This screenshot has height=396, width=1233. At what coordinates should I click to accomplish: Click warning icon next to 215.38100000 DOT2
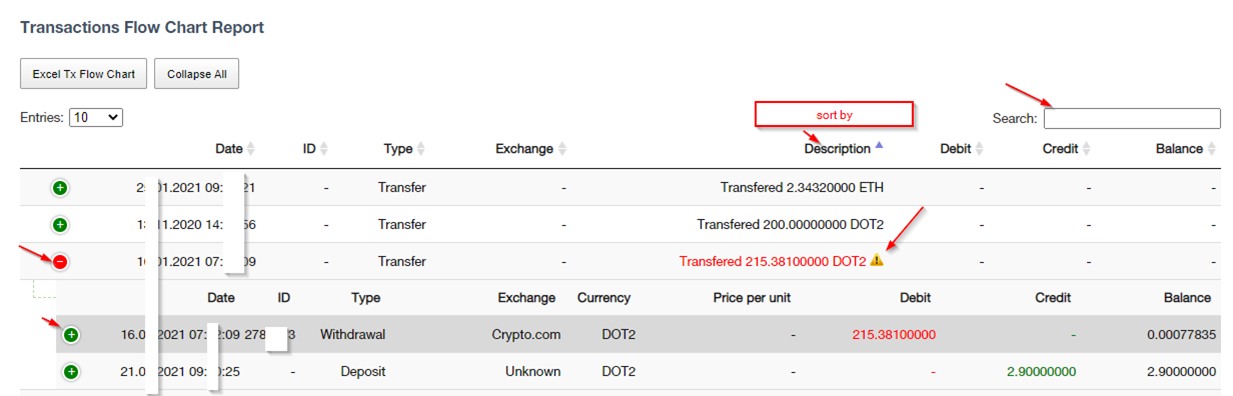point(877,260)
